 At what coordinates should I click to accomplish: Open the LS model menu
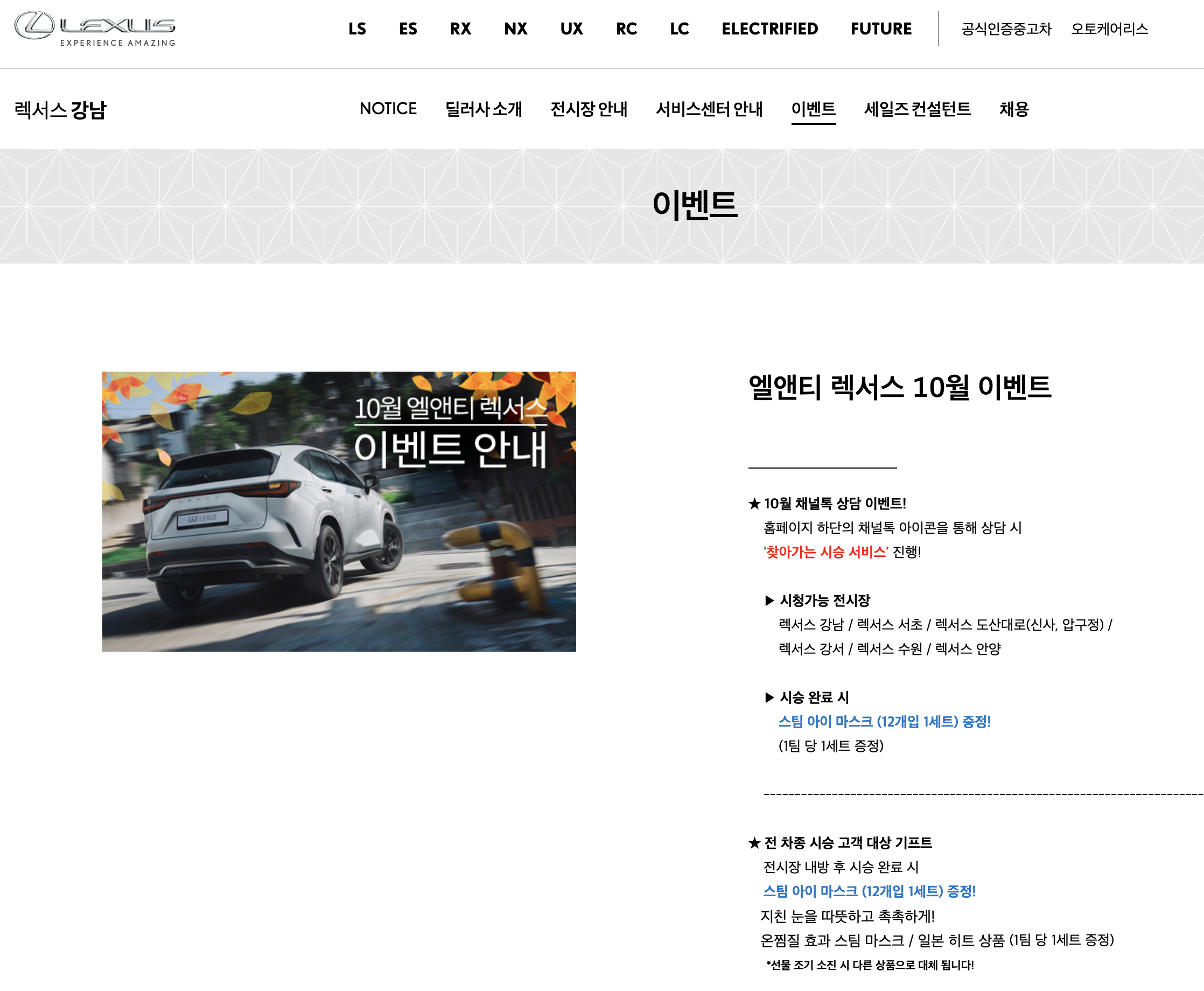point(357,29)
